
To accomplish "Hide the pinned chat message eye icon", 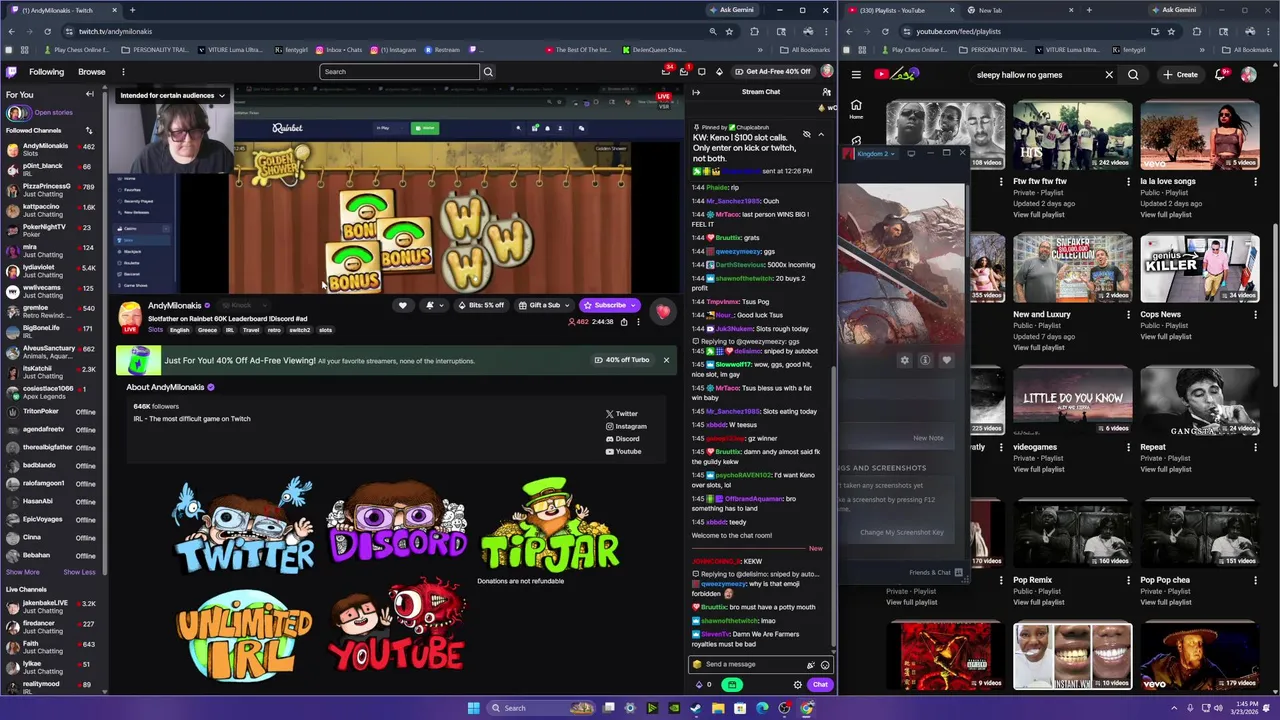I will pos(806,134).
